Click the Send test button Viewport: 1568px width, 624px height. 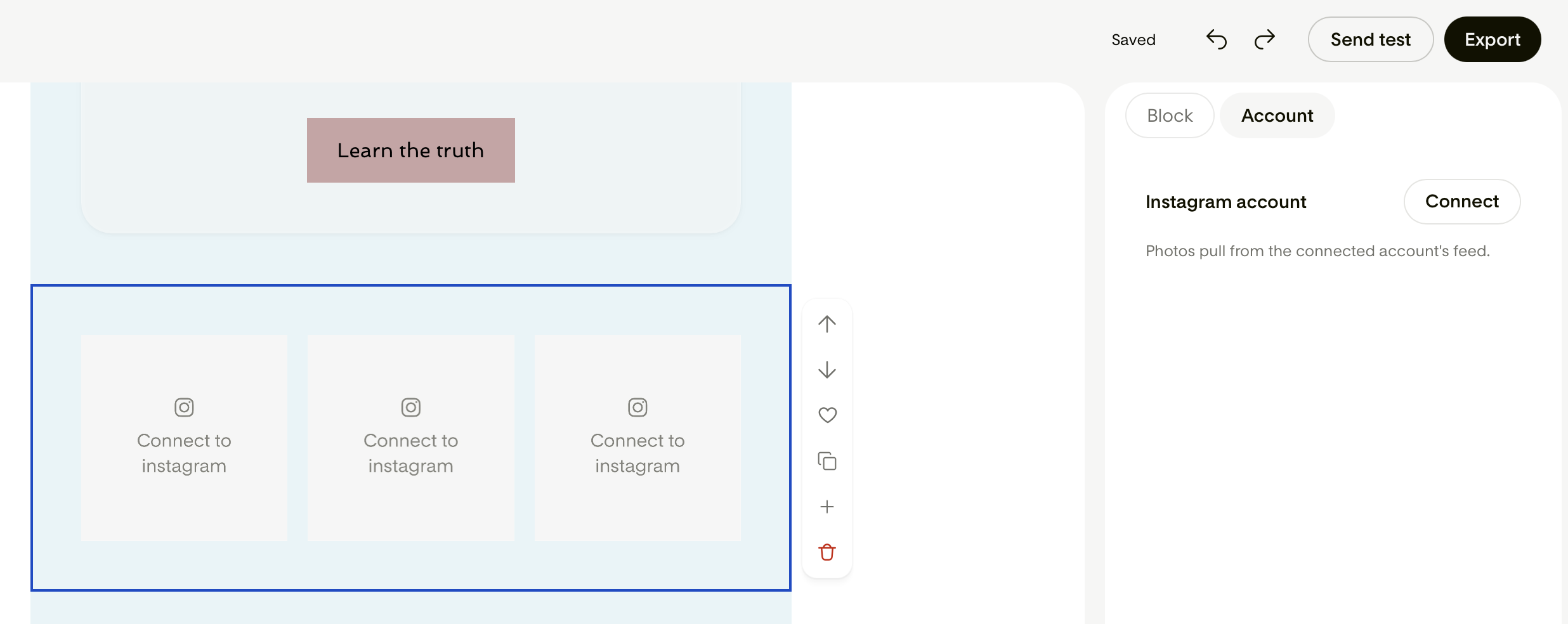click(x=1371, y=39)
